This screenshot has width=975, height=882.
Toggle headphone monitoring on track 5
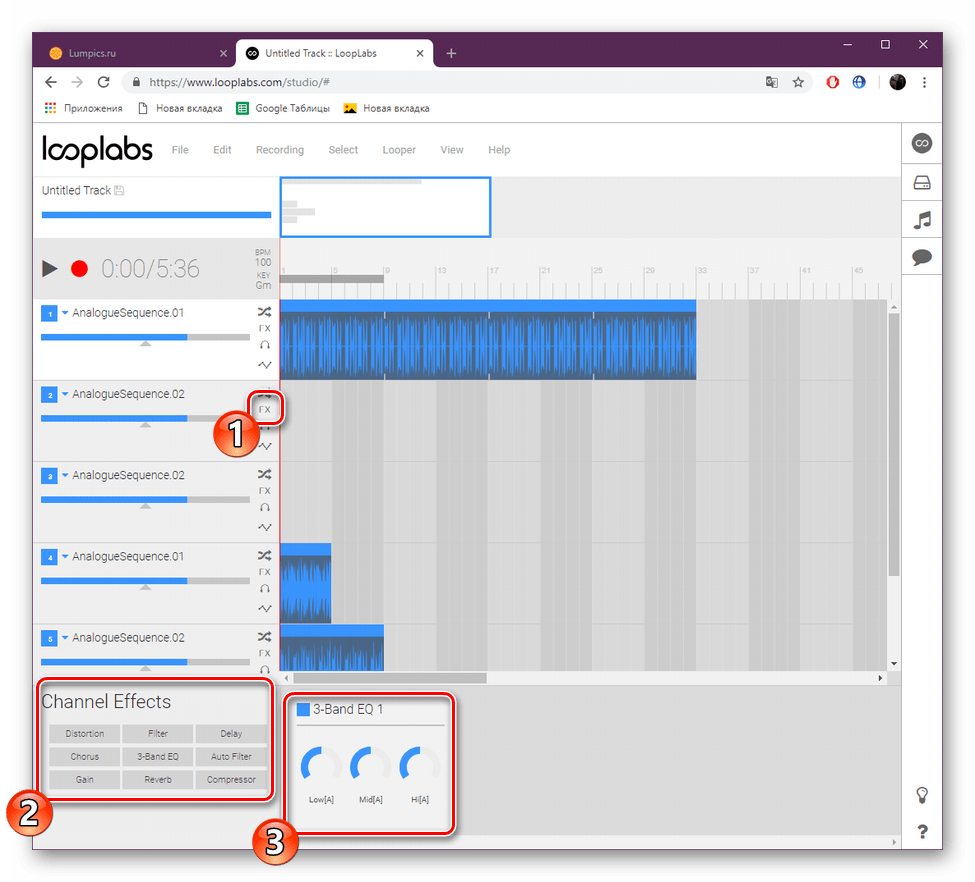point(265,670)
